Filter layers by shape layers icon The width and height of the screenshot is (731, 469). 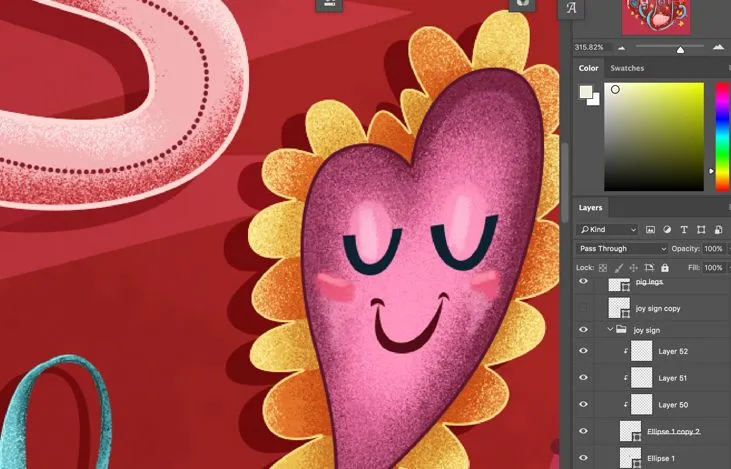pyautogui.click(x=701, y=229)
